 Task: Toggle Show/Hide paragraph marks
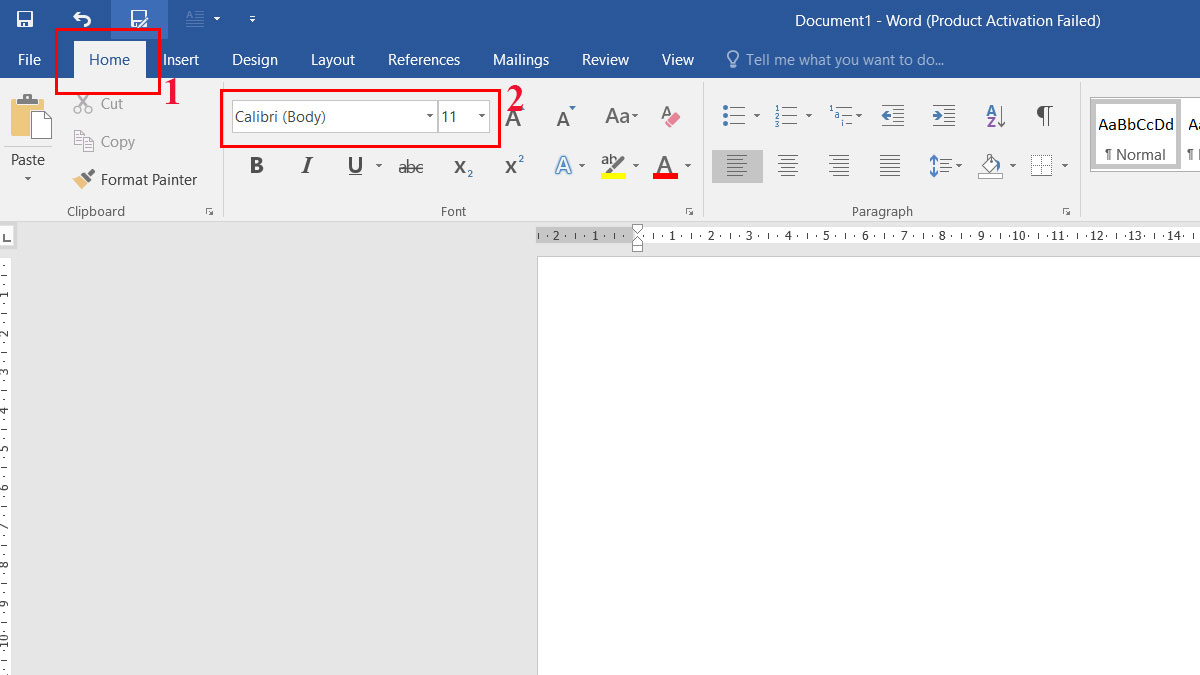coord(1044,116)
